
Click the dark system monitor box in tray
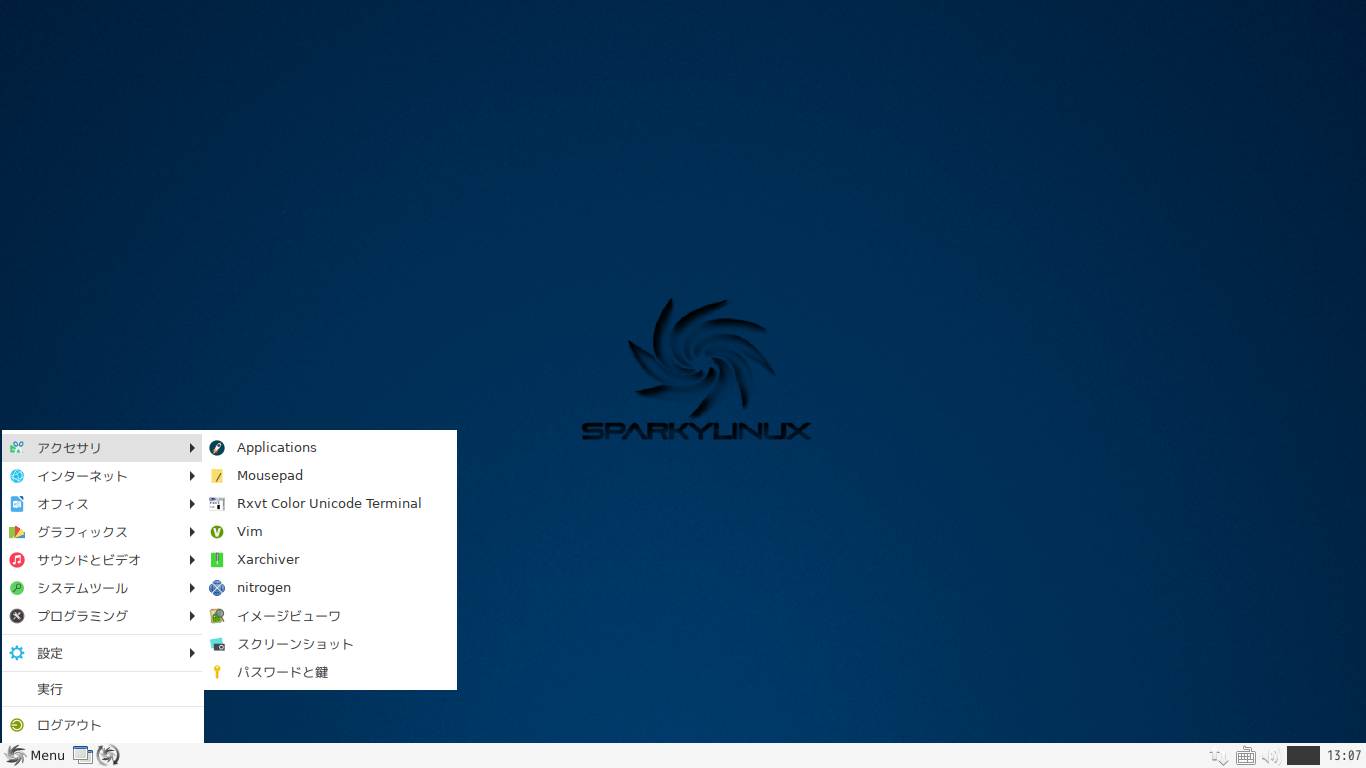tap(1303, 755)
